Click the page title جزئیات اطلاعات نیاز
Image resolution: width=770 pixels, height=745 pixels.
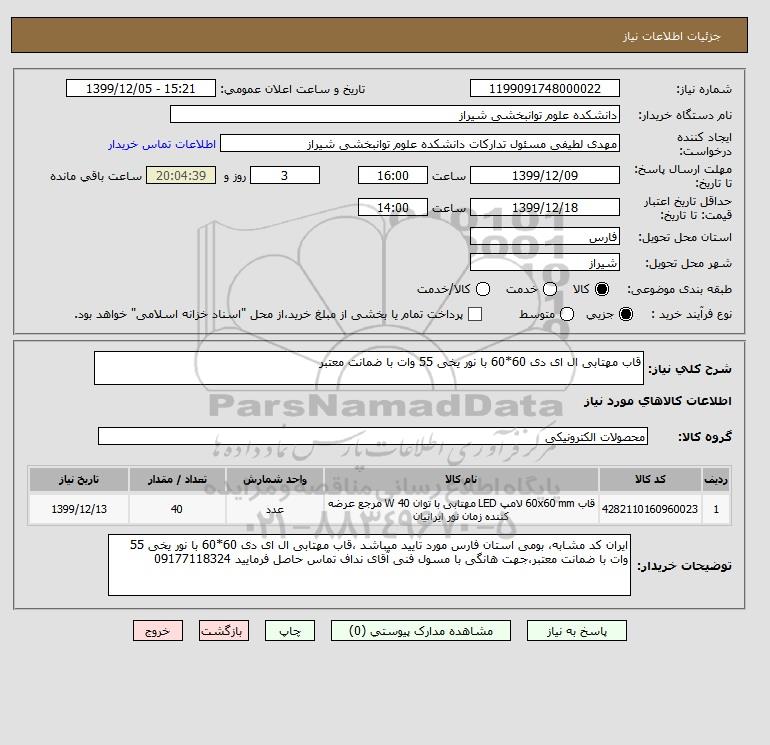point(671,36)
